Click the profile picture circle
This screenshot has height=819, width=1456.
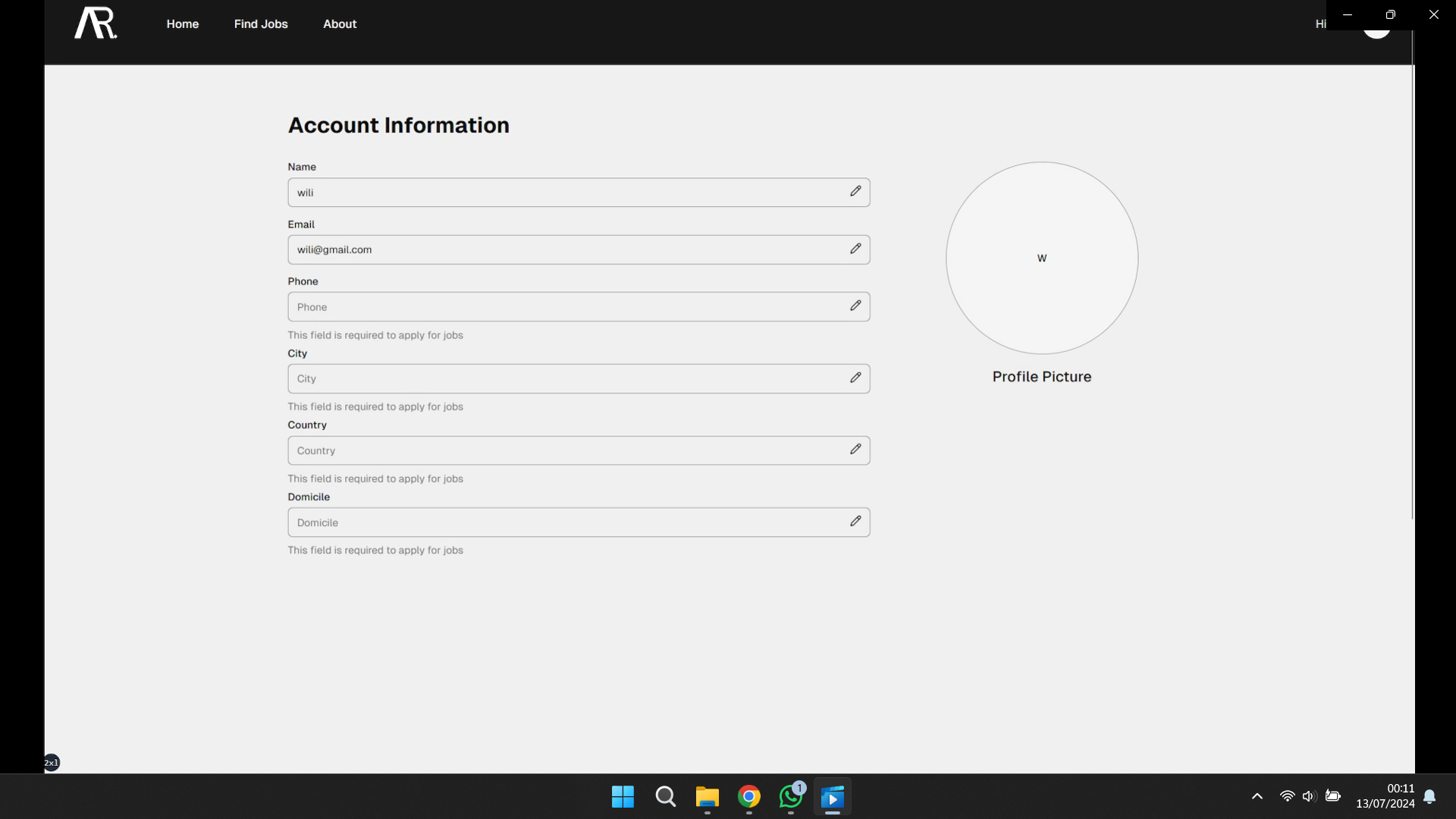pos(1042,258)
